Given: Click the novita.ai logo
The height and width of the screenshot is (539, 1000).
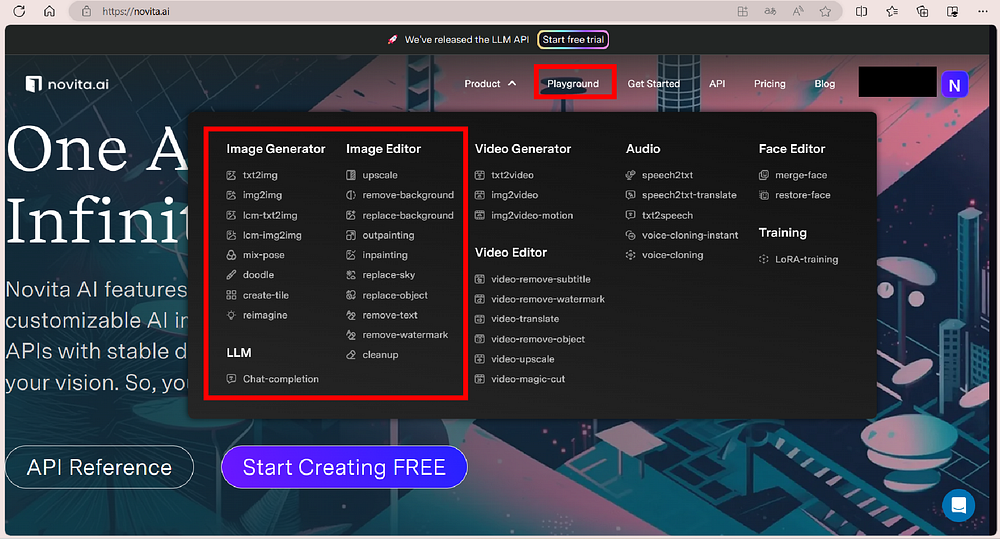Looking at the screenshot, I should [x=67, y=84].
